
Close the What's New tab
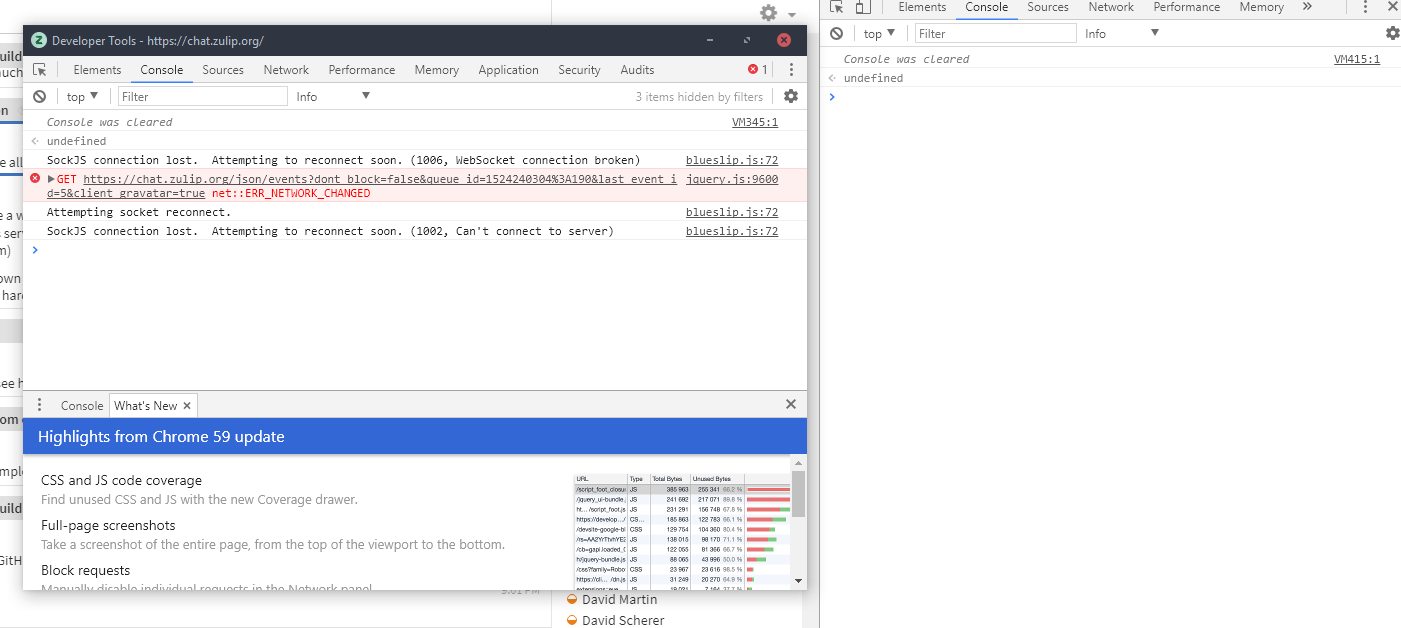pyautogui.click(x=187, y=406)
